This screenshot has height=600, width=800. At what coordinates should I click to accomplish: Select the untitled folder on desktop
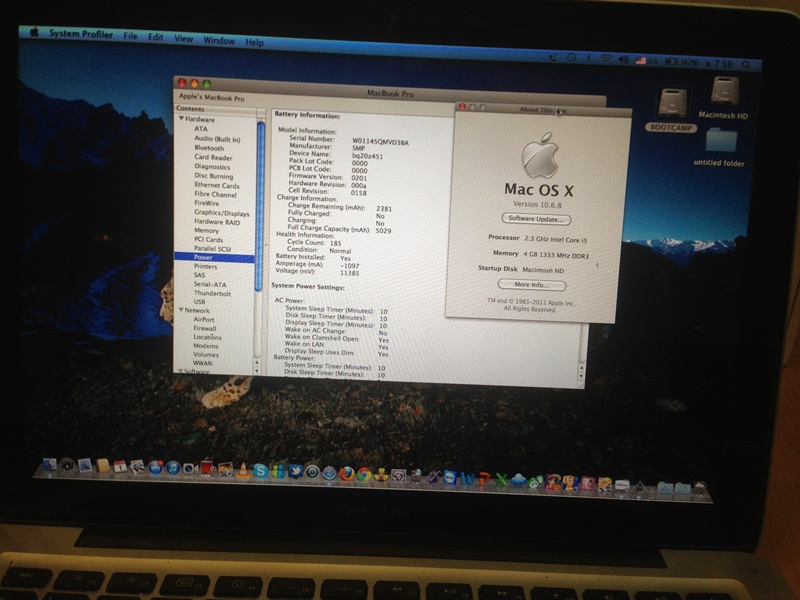[719, 145]
